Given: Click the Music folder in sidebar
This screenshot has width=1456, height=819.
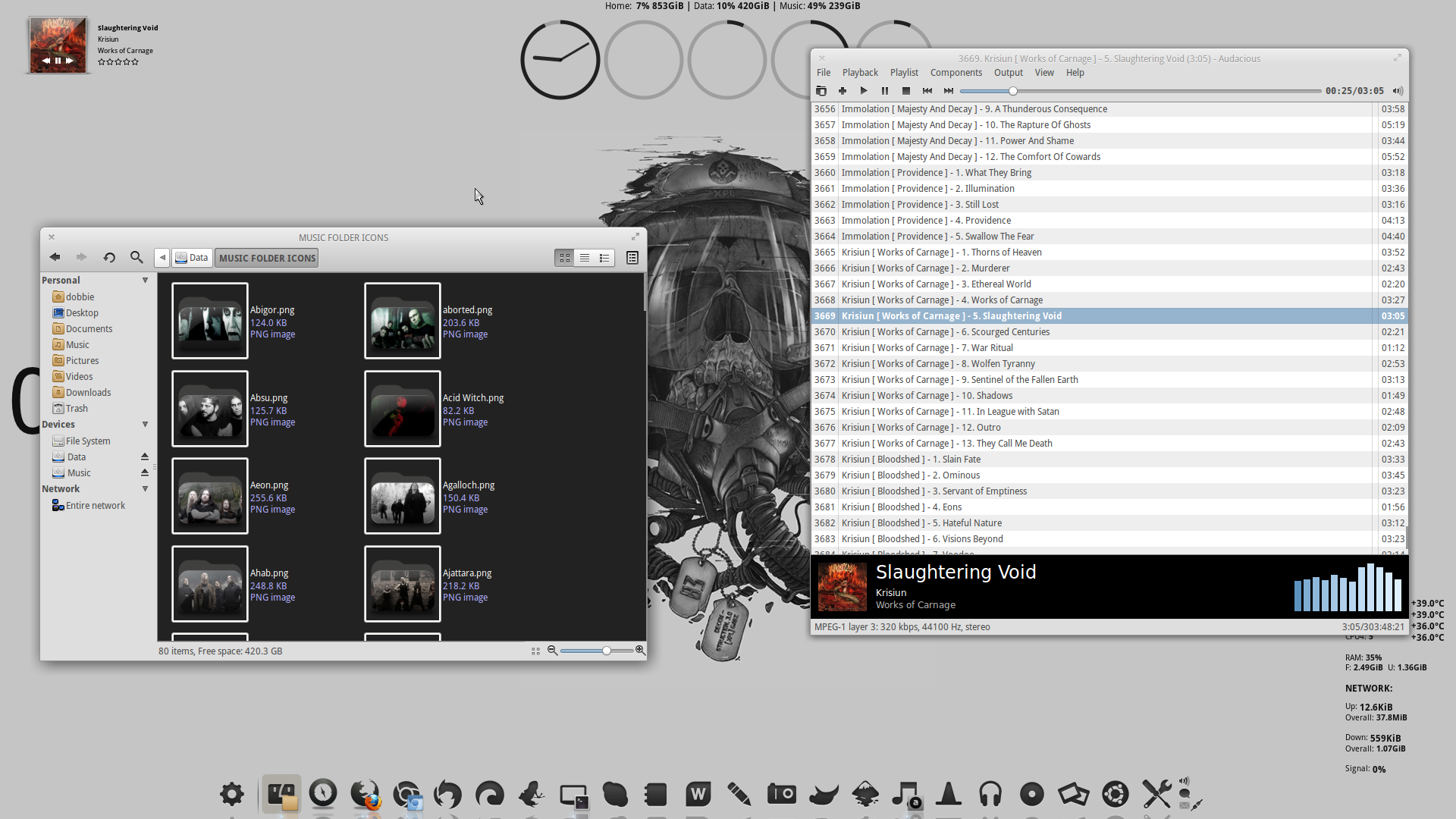Looking at the screenshot, I should point(77,344).
